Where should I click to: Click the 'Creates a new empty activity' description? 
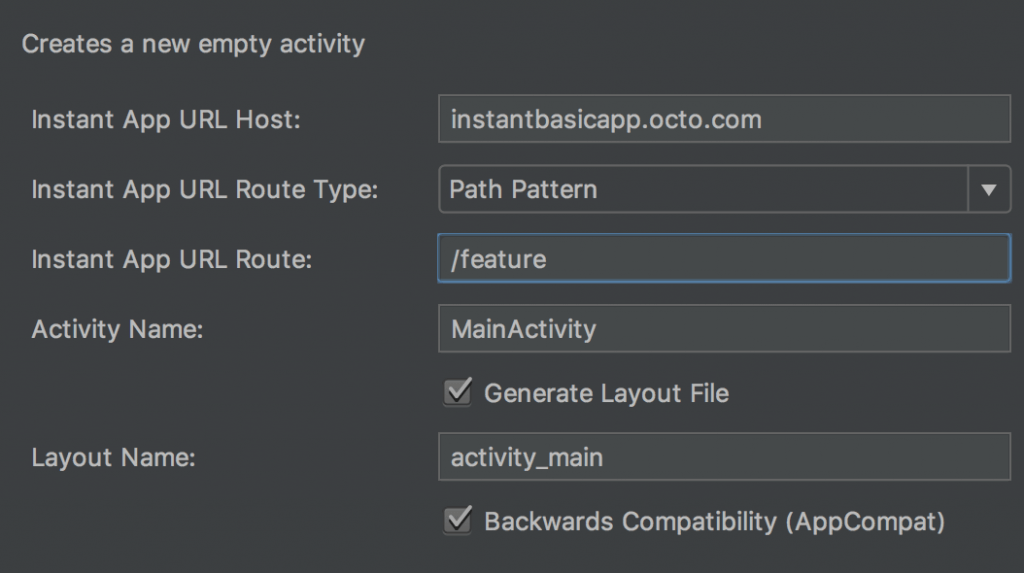[x=193, y=44]
